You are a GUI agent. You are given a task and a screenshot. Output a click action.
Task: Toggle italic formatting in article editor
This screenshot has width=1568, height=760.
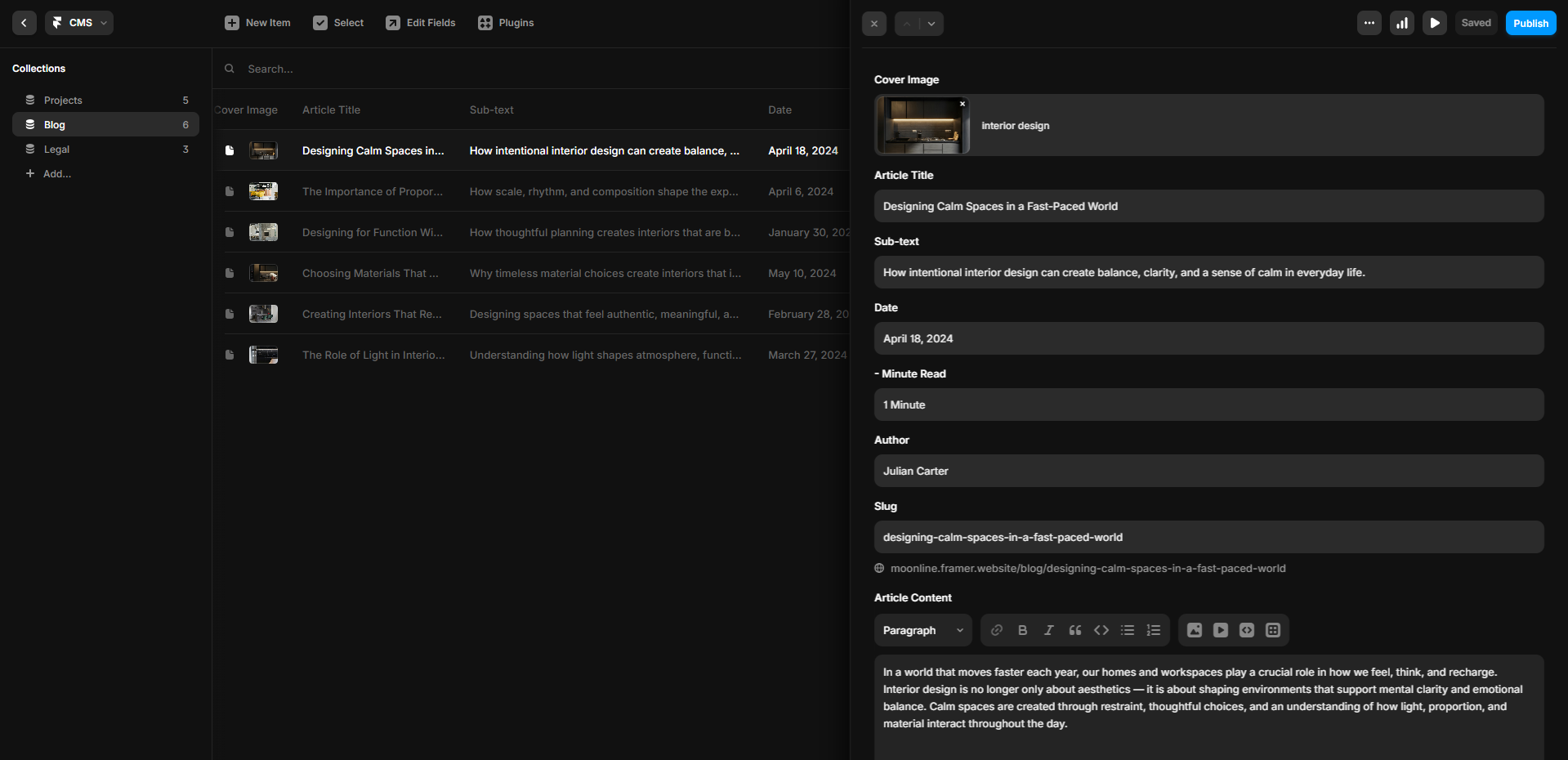click(1048, 630)
